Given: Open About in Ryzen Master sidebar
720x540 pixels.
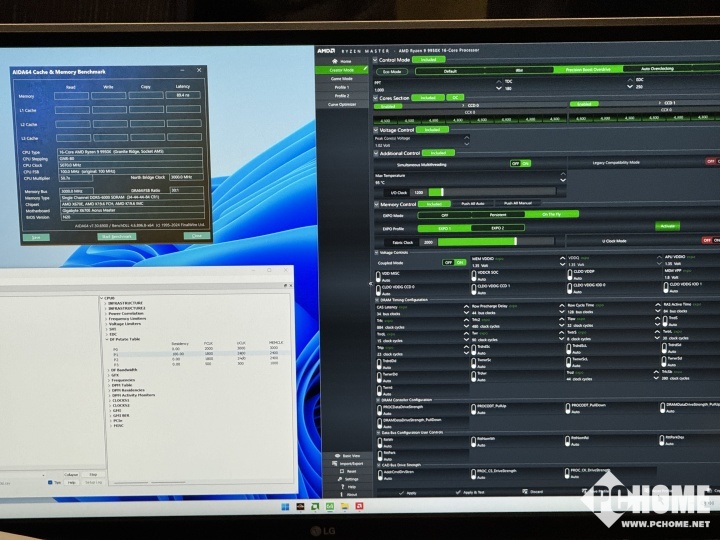Looking at the screenshot, I should click(x=348, y=495).
